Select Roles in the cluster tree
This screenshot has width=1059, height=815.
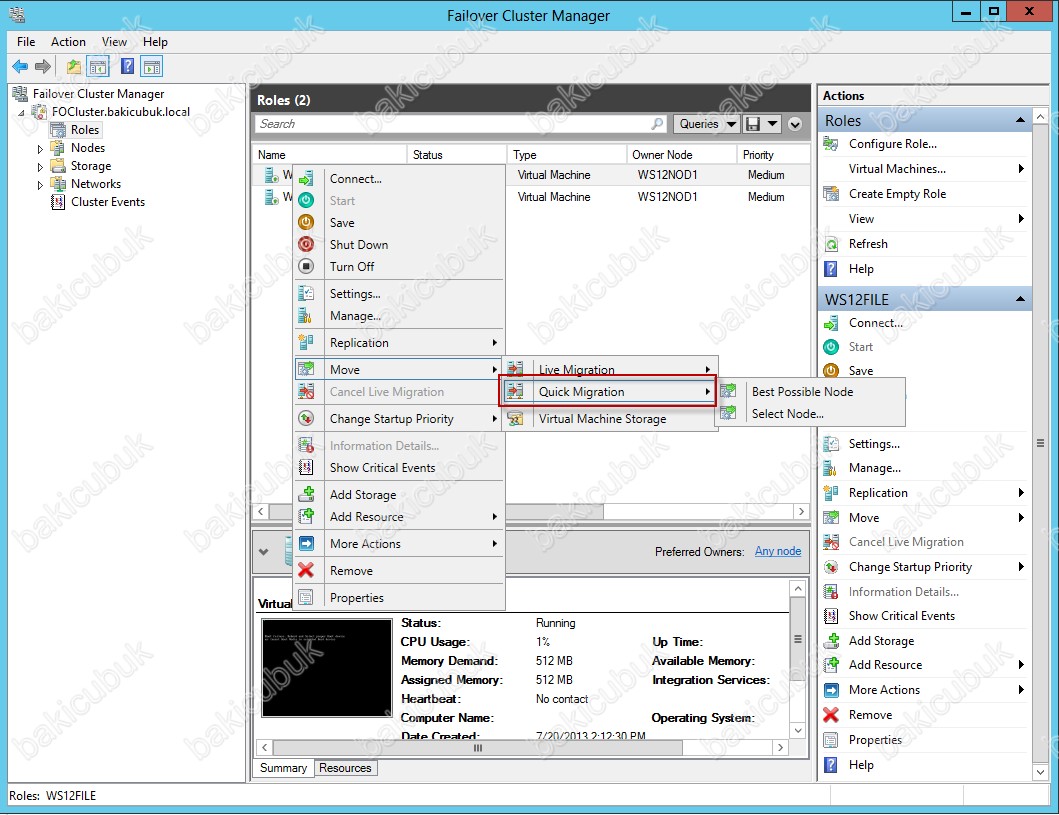point(85,130)
